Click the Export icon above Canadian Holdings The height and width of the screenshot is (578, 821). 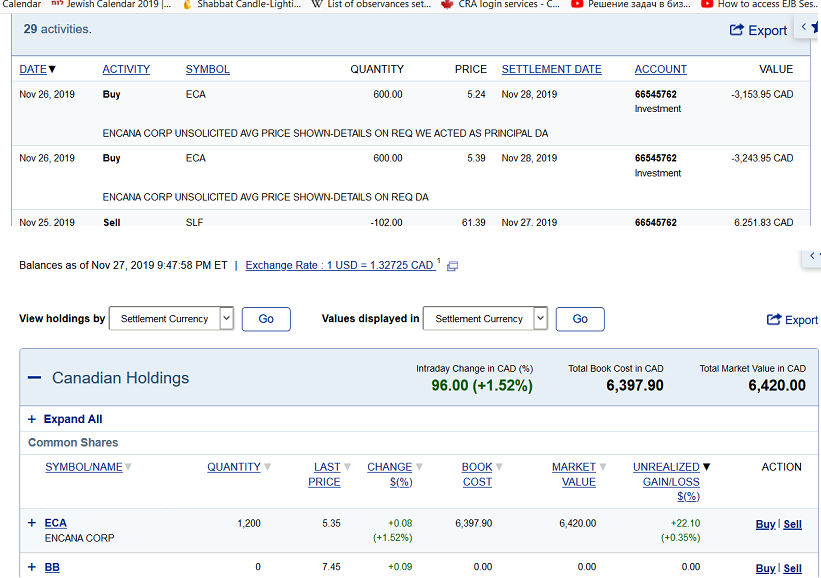pyautogui.click(x=774, y=319)
